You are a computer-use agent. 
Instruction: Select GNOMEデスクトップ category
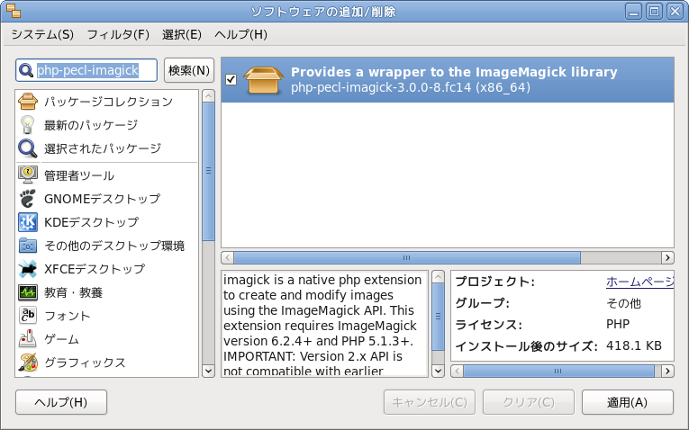(x=108, y=199)
